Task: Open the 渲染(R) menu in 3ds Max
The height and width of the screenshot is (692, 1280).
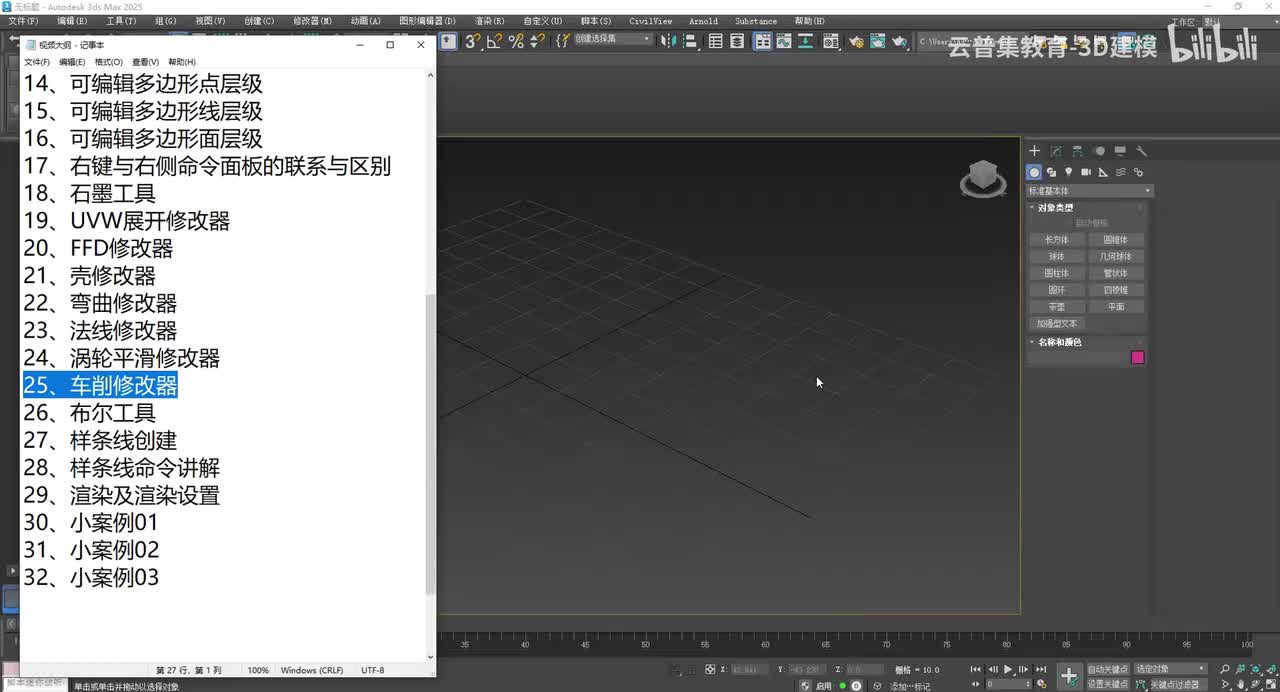Action: click(x=489, y=21)
